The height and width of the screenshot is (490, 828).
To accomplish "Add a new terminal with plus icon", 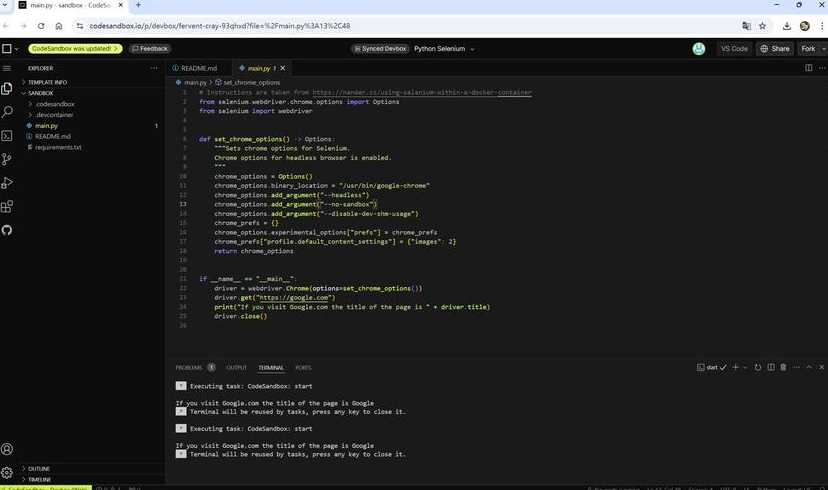I will pyautogui.click(x=735, y=367).
